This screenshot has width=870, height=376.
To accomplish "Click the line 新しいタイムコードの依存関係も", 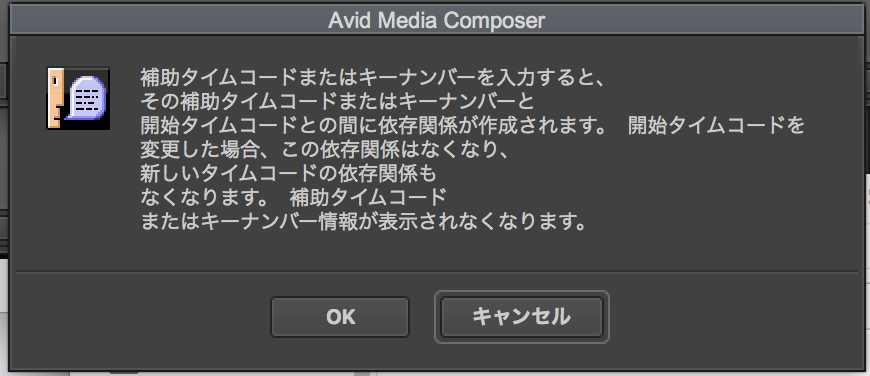I will coord(289,174).
